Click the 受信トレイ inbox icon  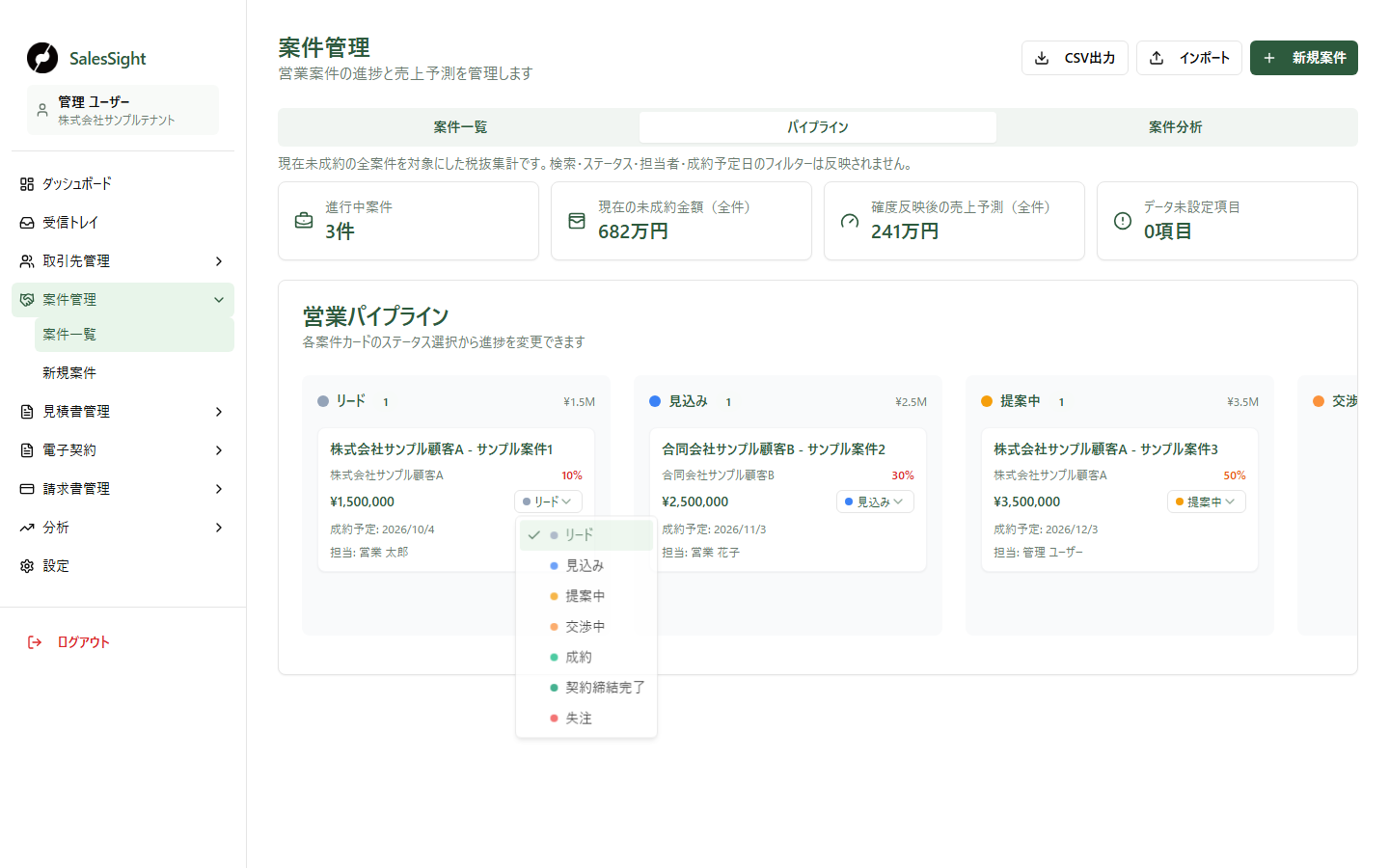27,223
